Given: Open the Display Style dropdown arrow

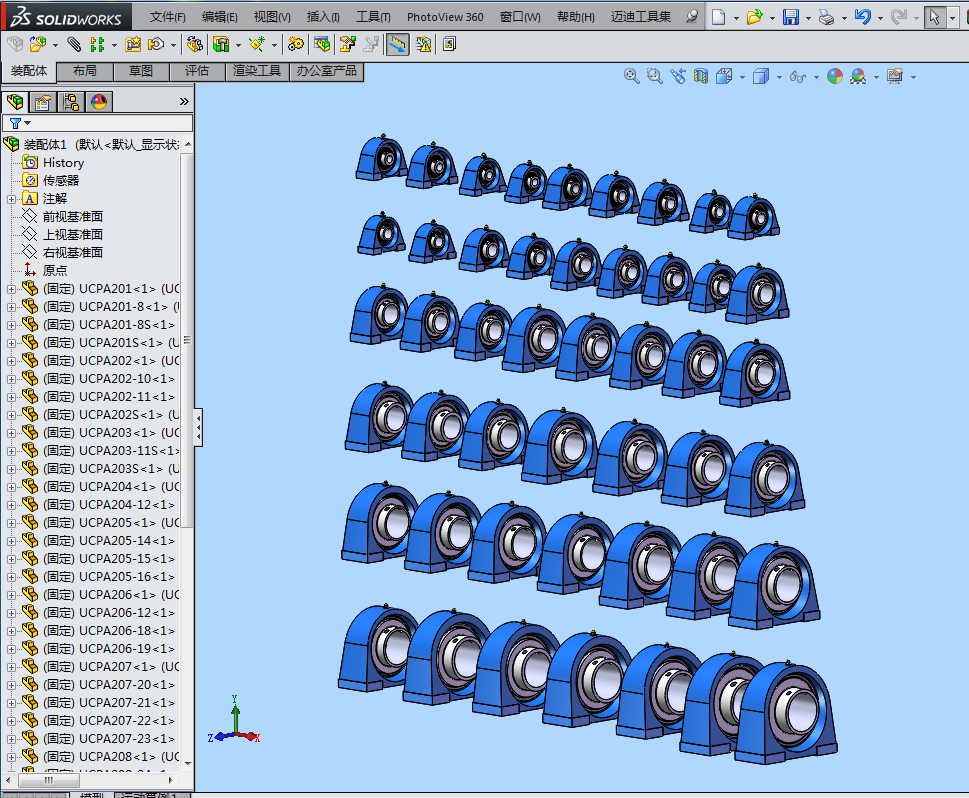Looking at the screenshot, I should 779,77.
